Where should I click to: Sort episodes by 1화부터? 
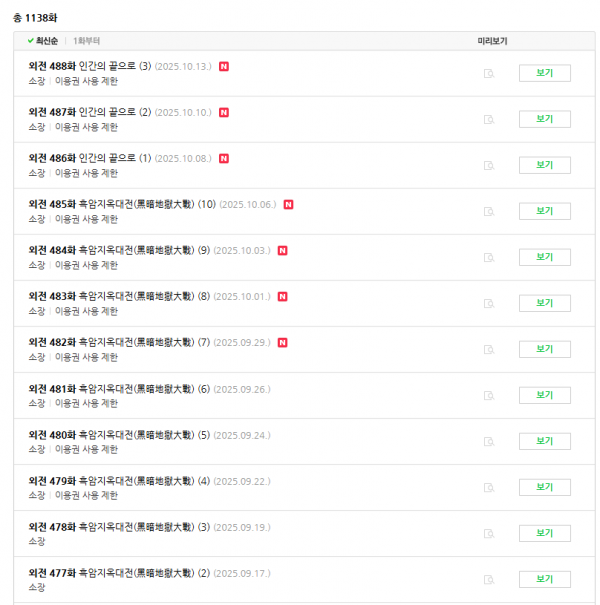(86, 41)
